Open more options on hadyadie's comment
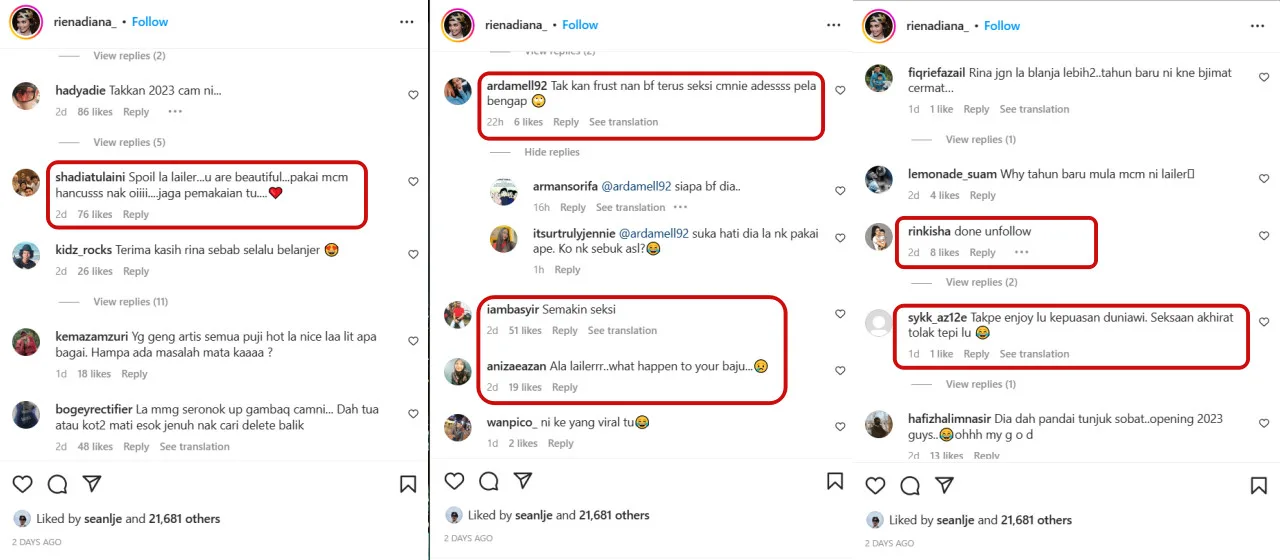The height and width of the screenshot is (560, 1280). click(175, 112)
